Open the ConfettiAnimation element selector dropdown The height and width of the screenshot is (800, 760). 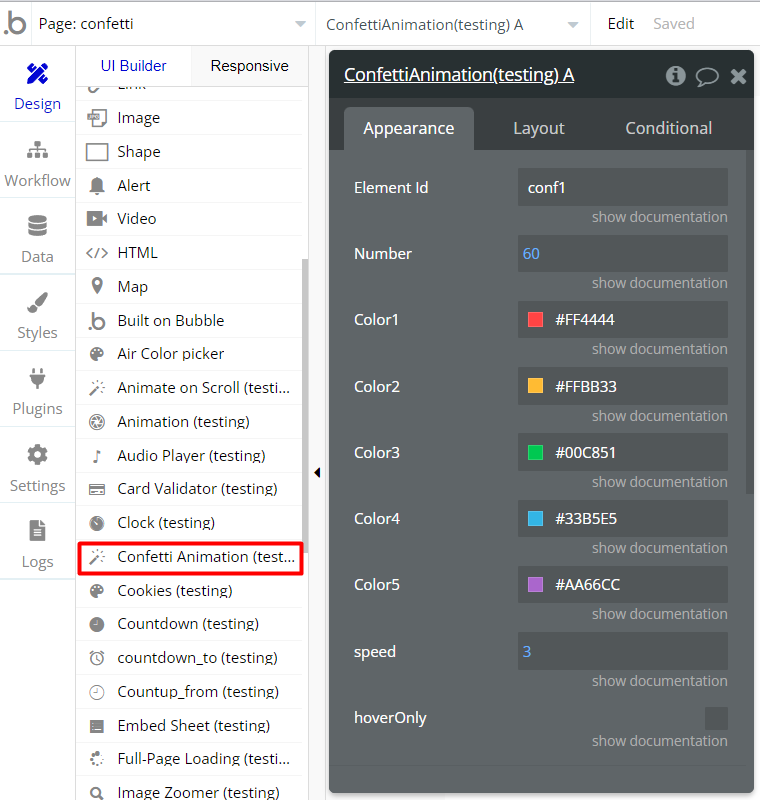pyautogui.click(x=451, y=24)
